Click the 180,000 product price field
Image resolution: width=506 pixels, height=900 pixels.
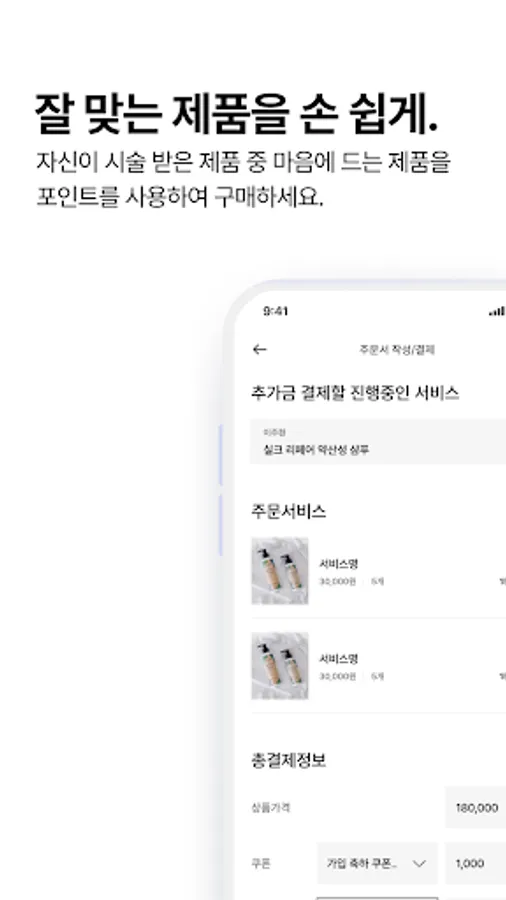tap(476, 808)
